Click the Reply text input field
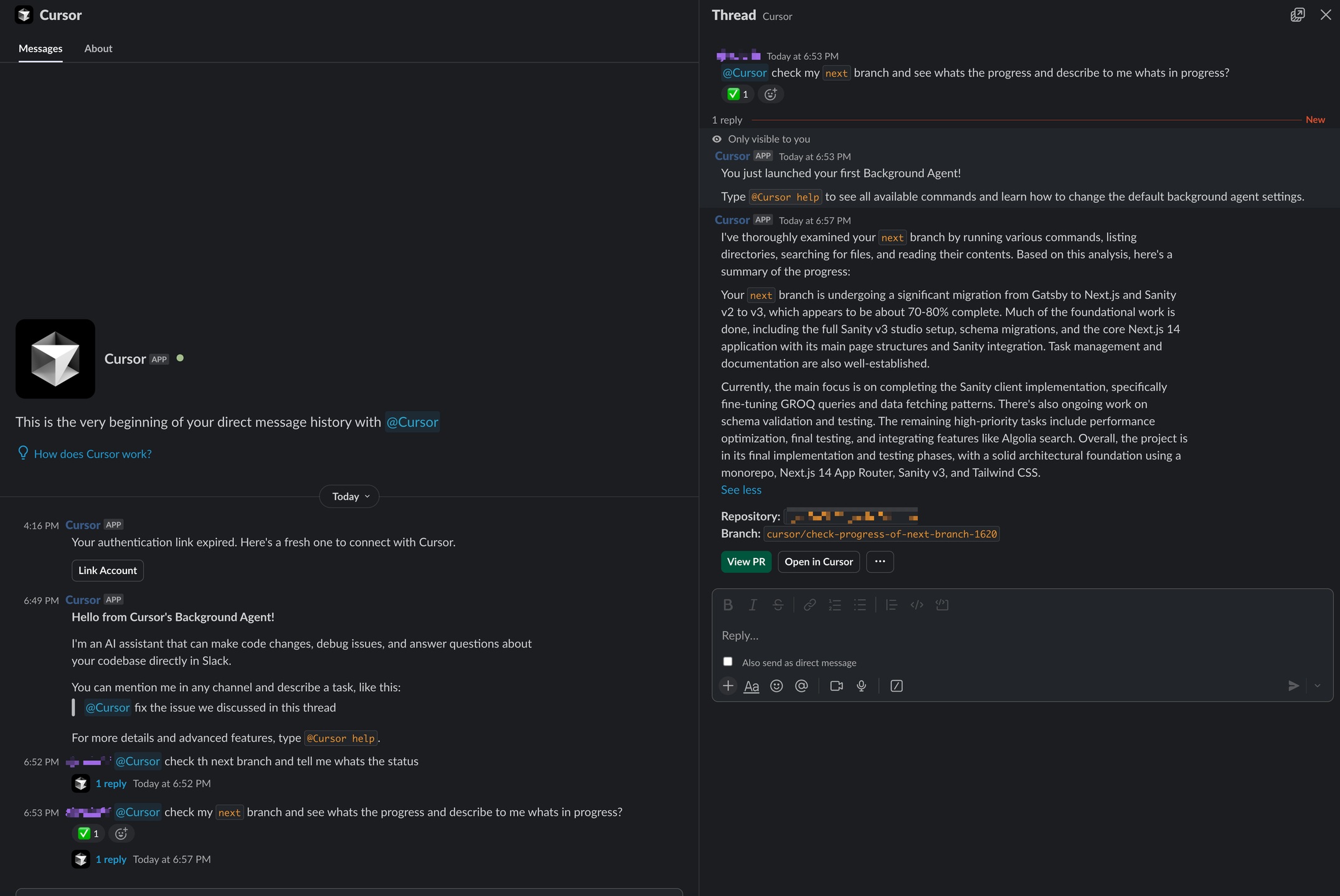 point(1021,635)
